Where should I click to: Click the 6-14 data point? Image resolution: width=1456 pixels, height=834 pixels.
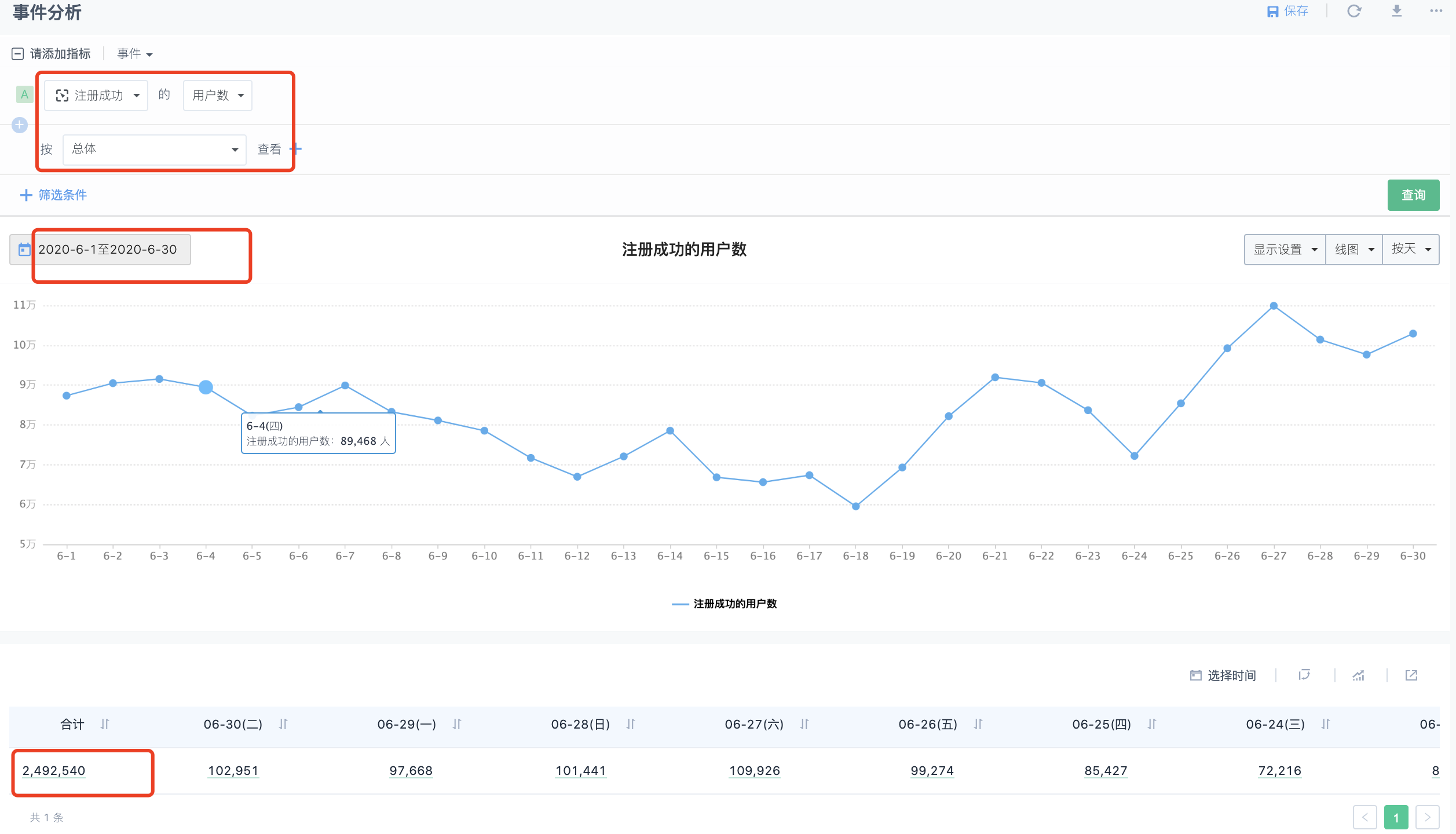(670, 430)
